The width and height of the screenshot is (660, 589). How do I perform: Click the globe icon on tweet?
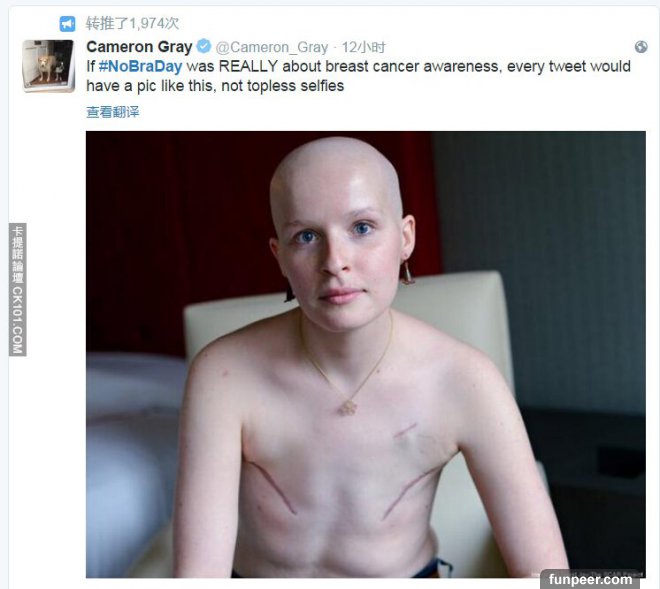click(641, 47)
